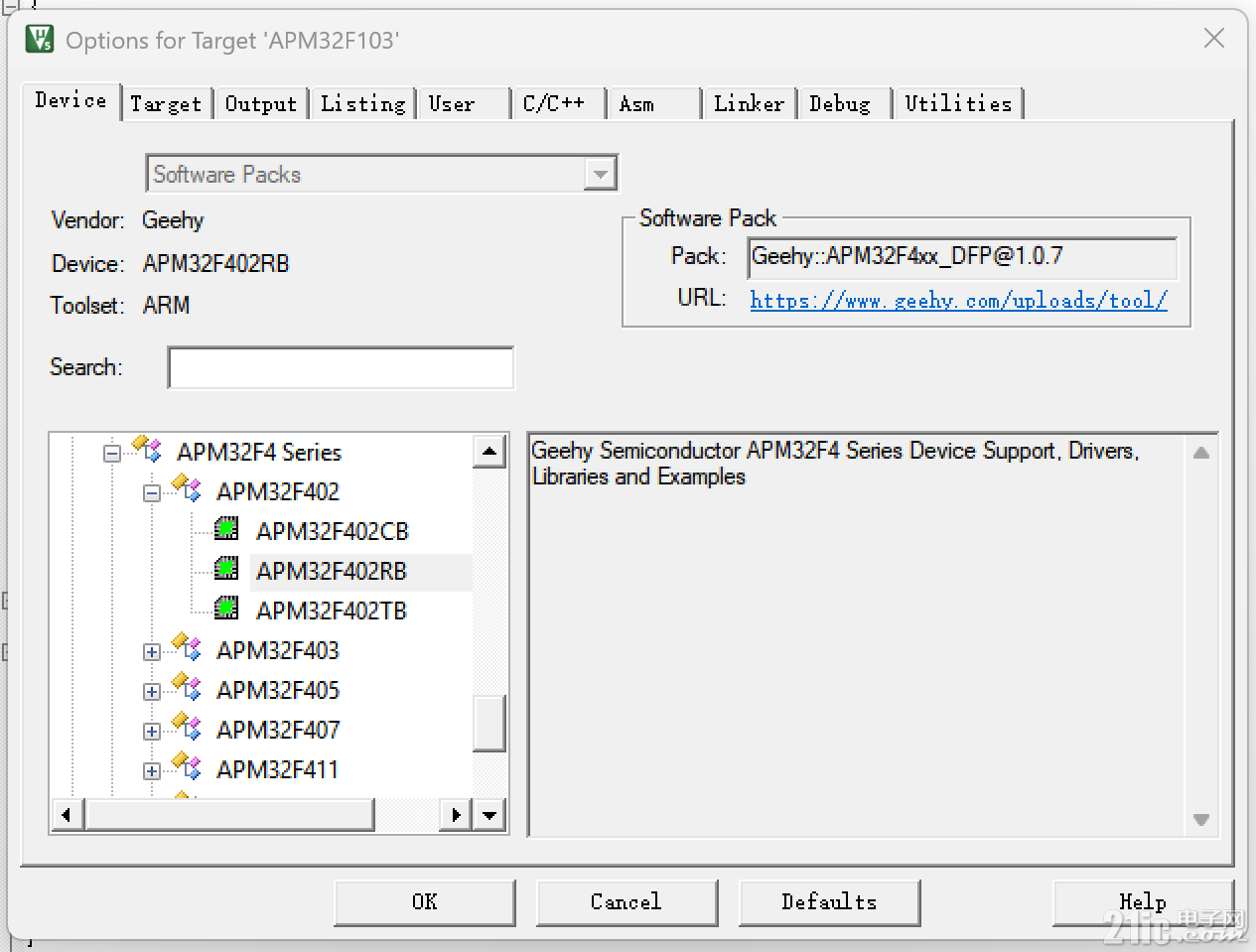
Task: Click the APM32F405 group icon
Action: [x=187, y=688]
